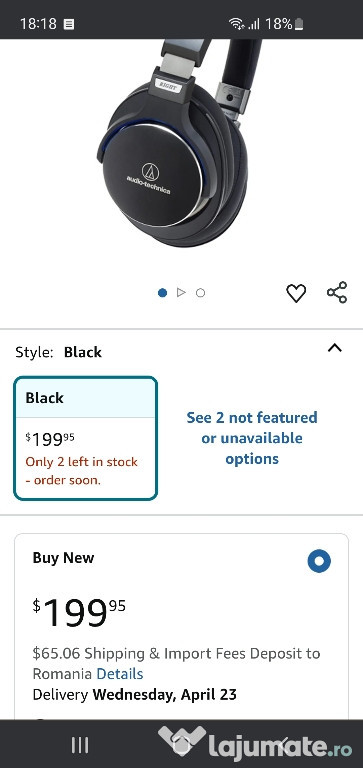Tap the Wi-Fi status icon
This screenshot has height=768, width=363.
tap(236, 23)
